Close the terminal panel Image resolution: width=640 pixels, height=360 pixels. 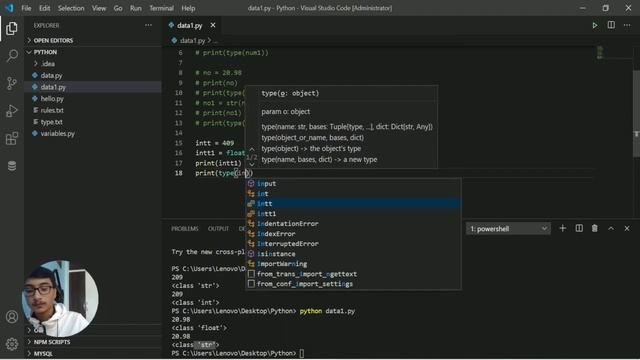[x=627, y=229]
